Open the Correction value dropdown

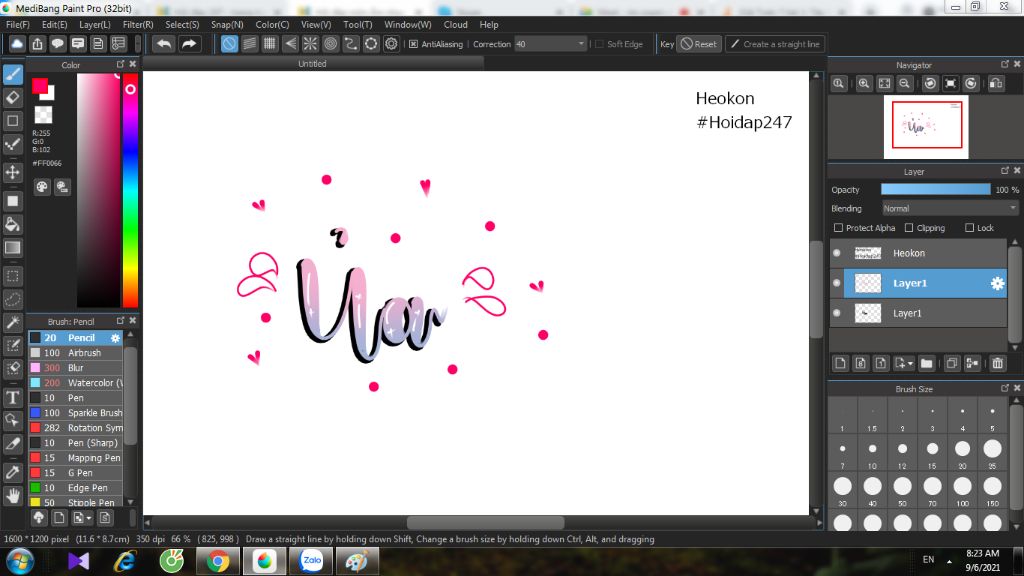coord(581,44)
